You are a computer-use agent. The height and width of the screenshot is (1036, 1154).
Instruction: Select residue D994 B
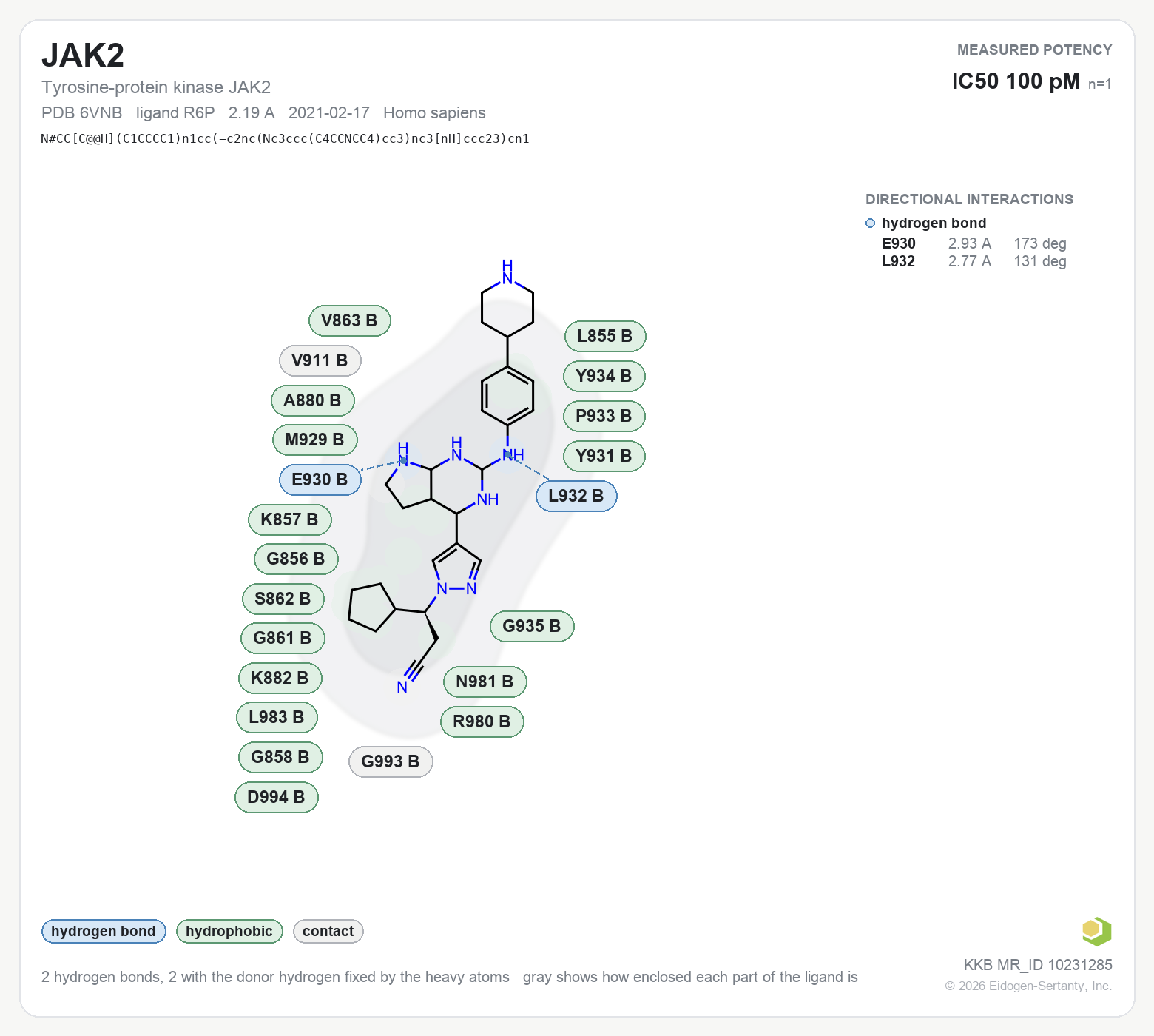[x=277, y=797]
